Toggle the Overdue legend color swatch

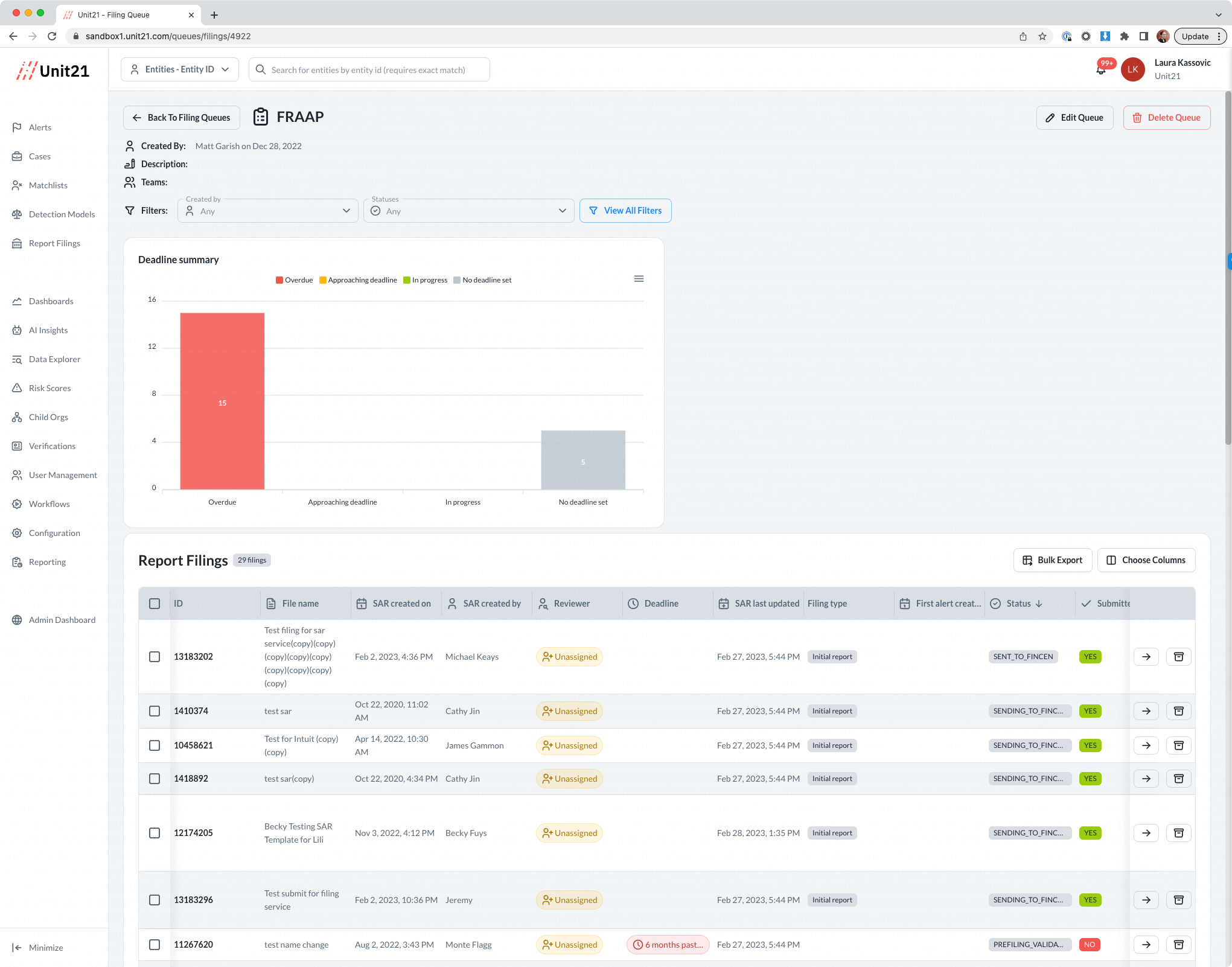point(279,280)
